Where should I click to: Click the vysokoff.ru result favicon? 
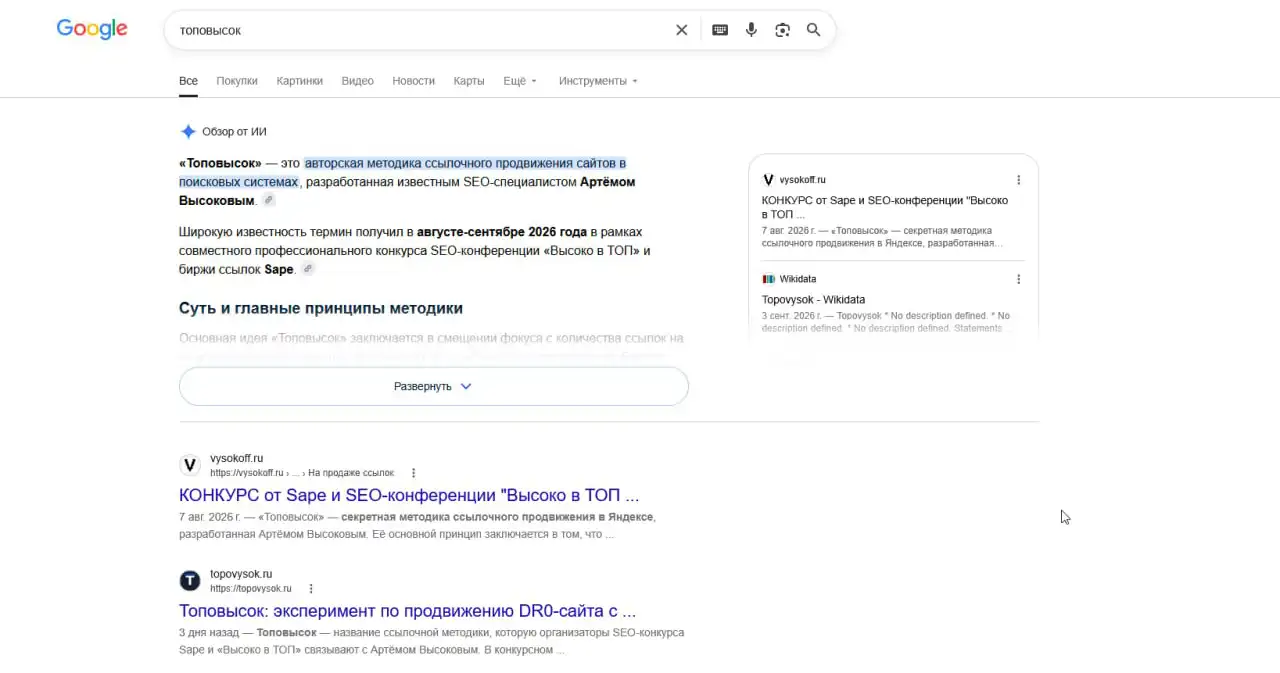click(x=190, y=465)
